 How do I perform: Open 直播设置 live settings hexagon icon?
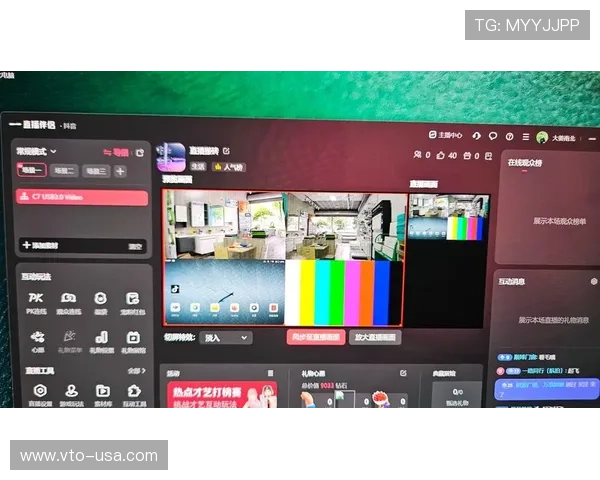click(40, 395)
